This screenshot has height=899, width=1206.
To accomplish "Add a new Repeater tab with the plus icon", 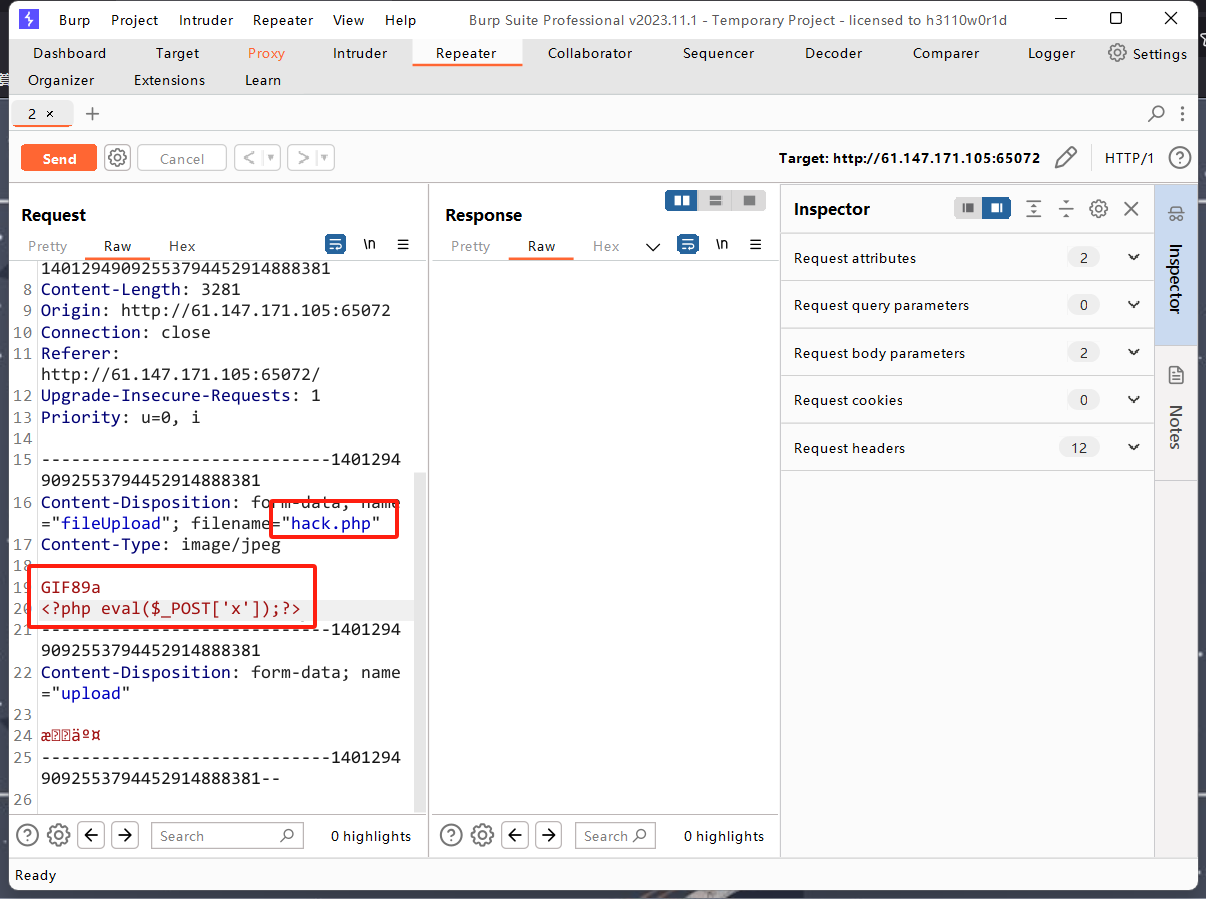I will (x=93, y=114).
